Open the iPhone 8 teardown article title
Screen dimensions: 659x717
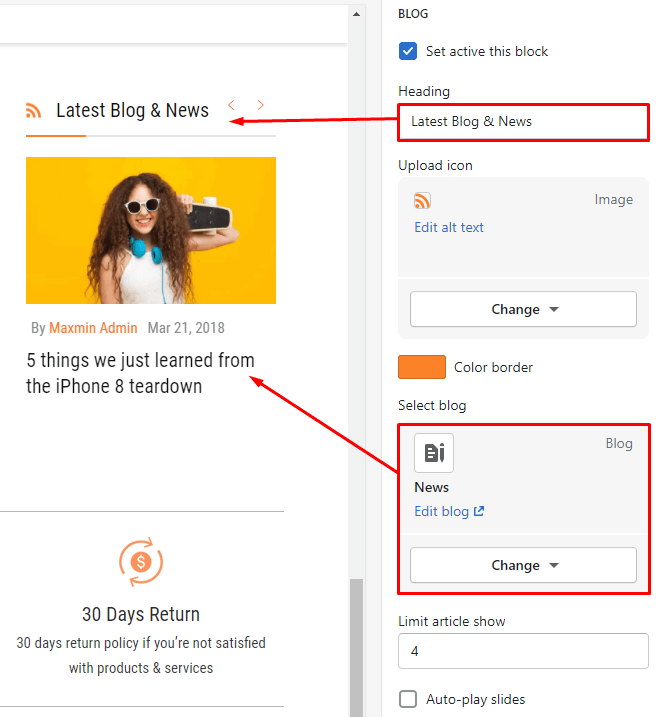(x=140, y=373)
